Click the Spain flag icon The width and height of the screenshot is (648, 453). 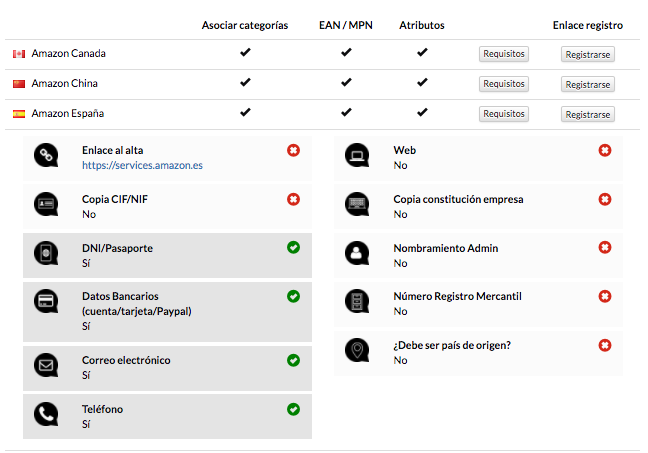pos(19,114)
